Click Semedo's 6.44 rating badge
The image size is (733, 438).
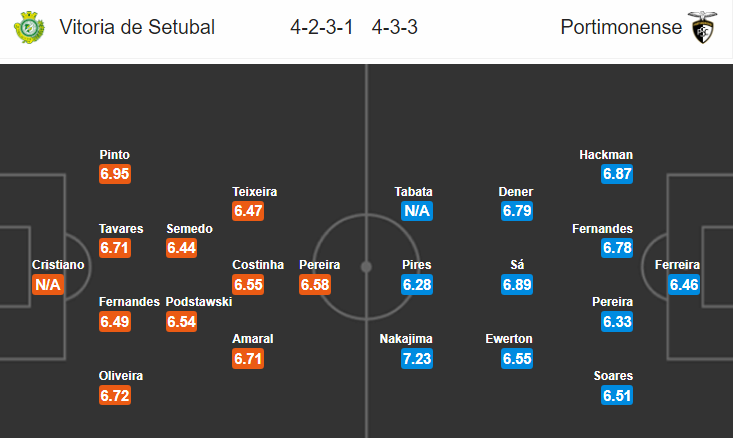tap(181, 248)
